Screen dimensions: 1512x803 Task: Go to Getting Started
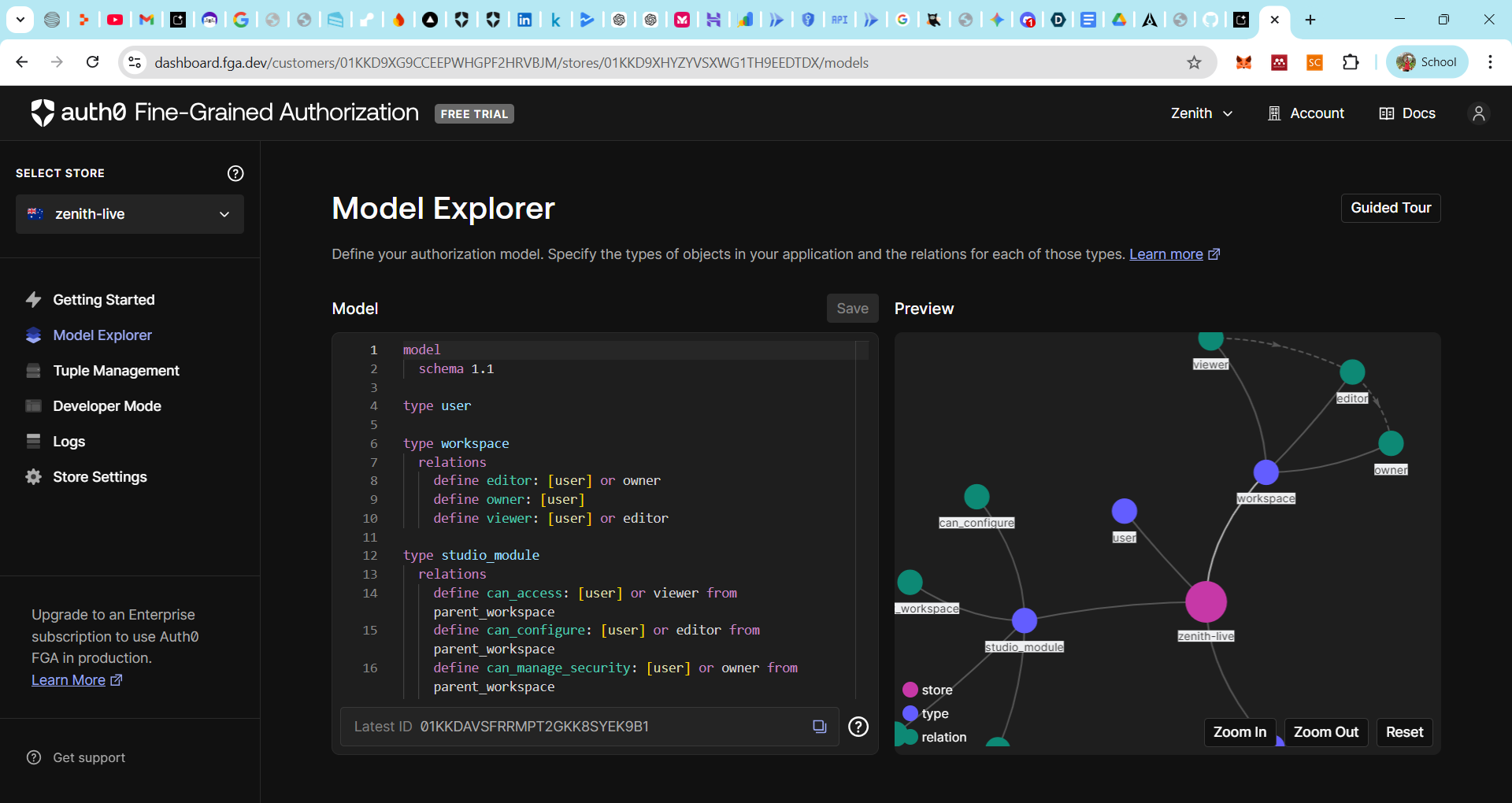coord(104,300)
